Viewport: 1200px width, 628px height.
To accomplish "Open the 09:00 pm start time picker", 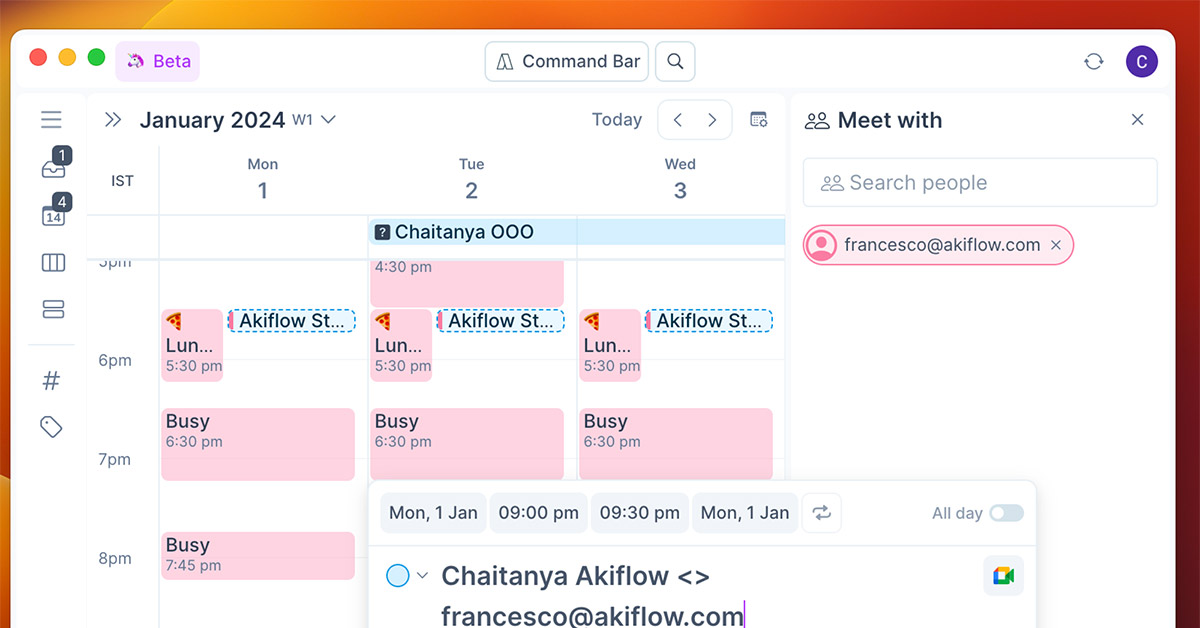I will tap(538, 513).
